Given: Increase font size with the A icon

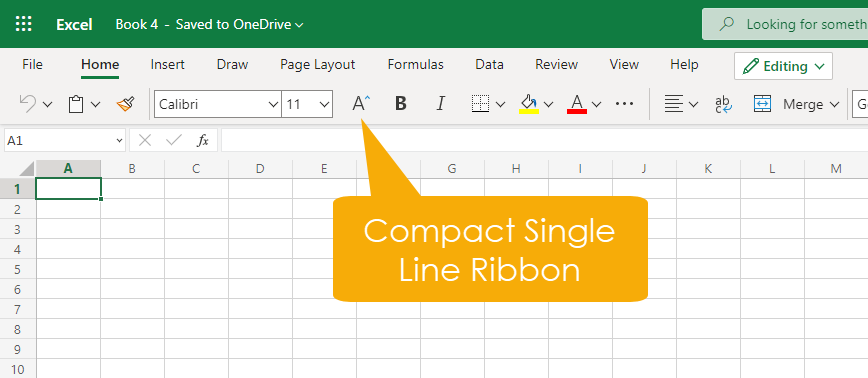Looking at the screenshot, I should tap(361, 103).
